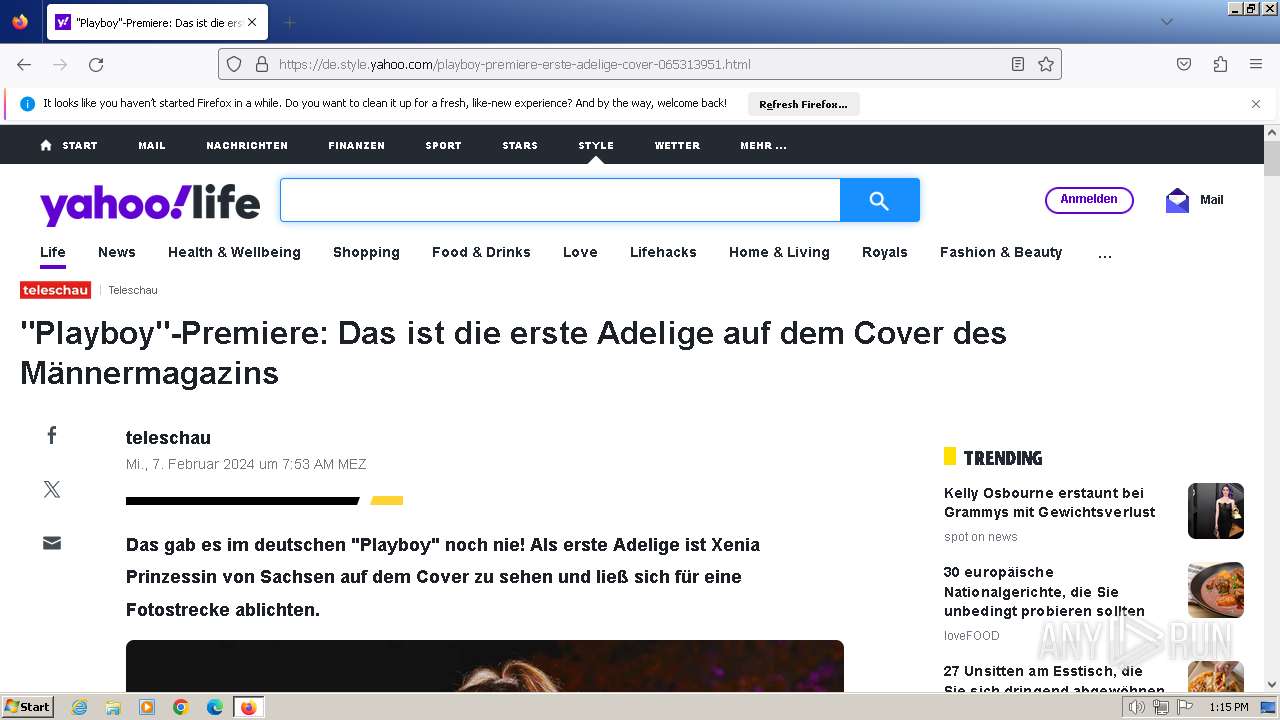This screenshot has width=1280, height=720.
Task: Launch Internet Explorer from taskbar
Action: pos(80,707)
